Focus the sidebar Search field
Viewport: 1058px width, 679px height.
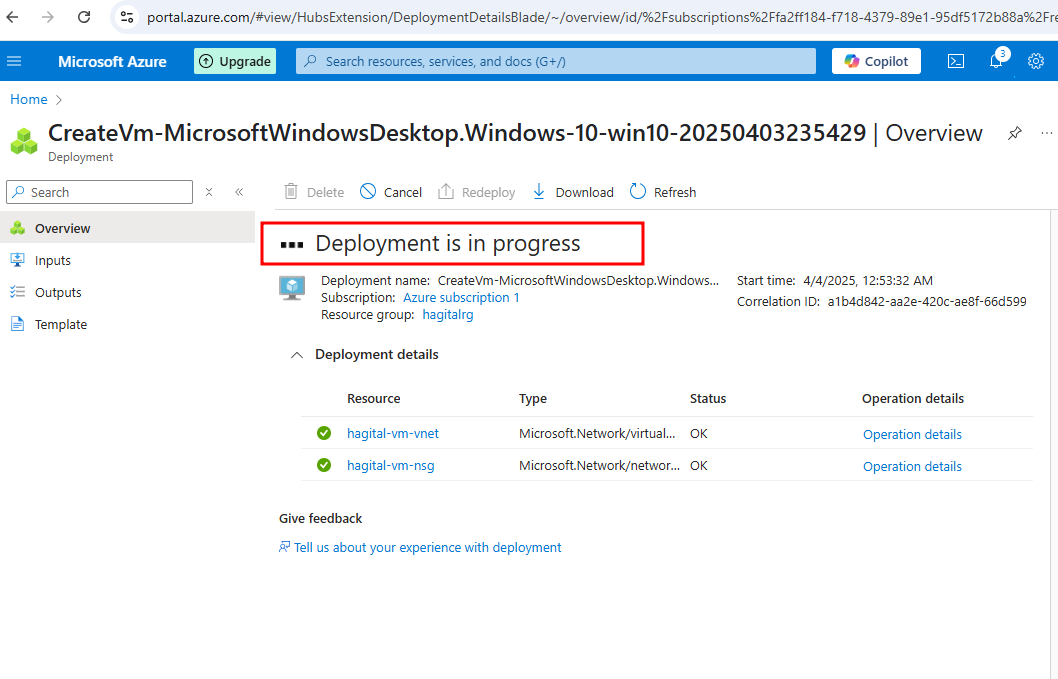point(99,192)
